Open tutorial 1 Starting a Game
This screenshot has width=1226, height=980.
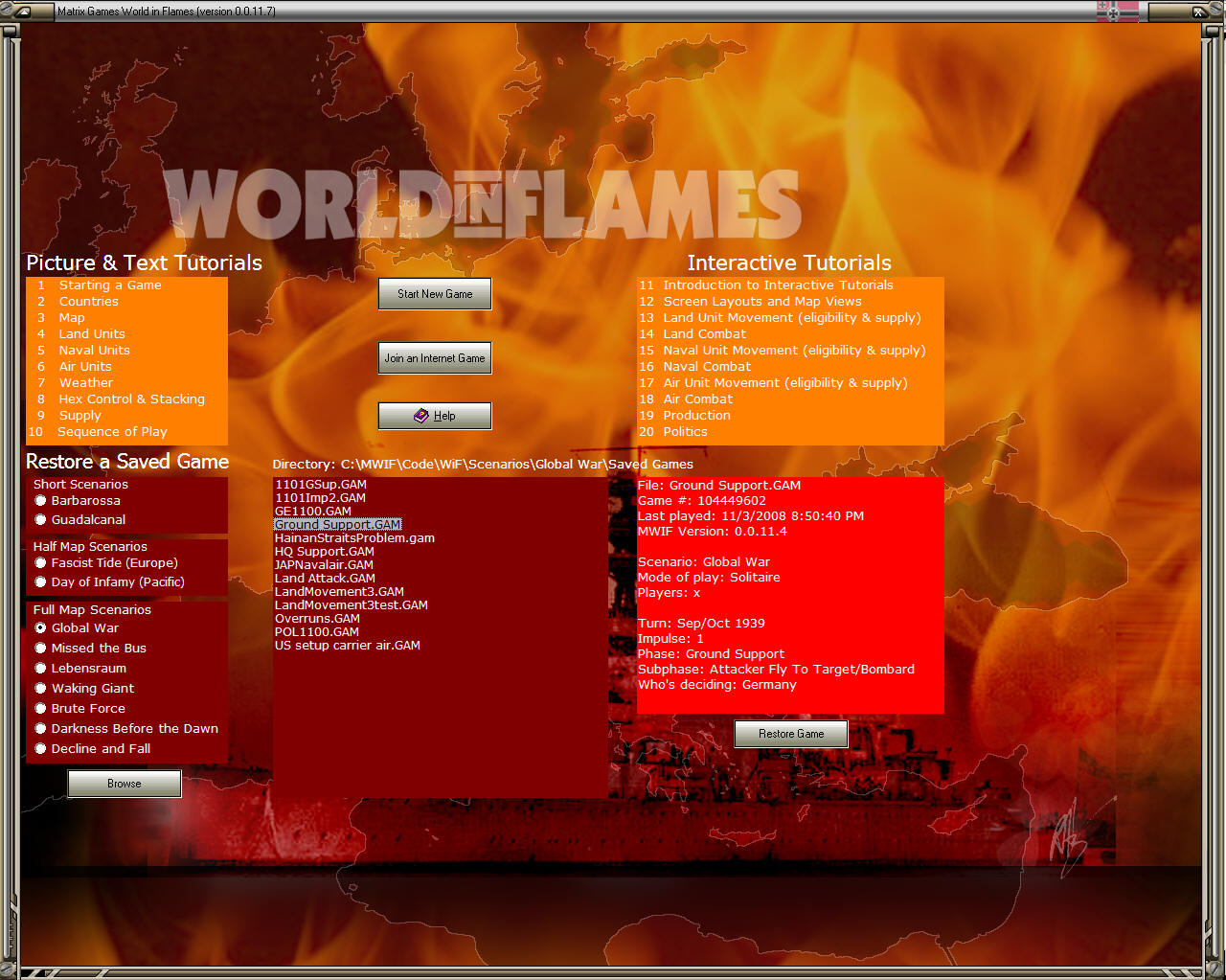click(126, 285)
